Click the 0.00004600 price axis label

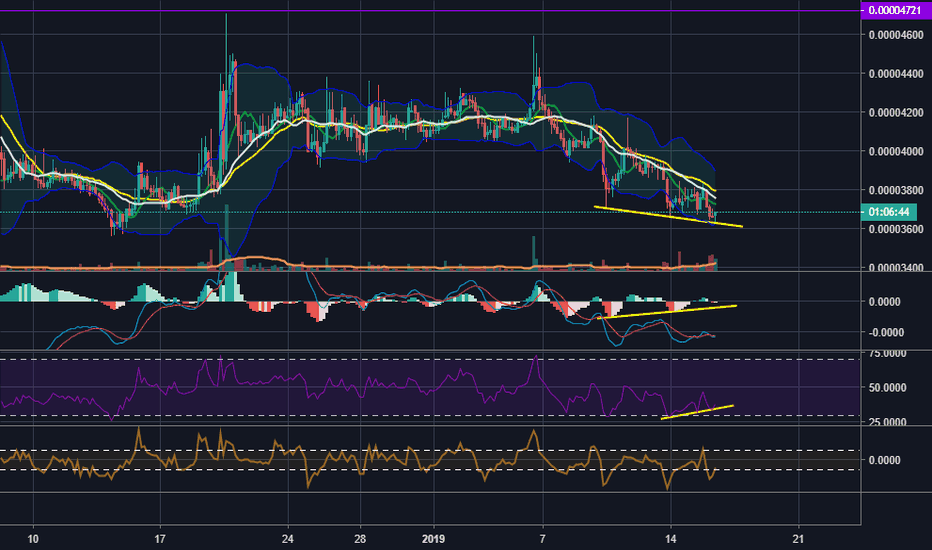[896, 35]
